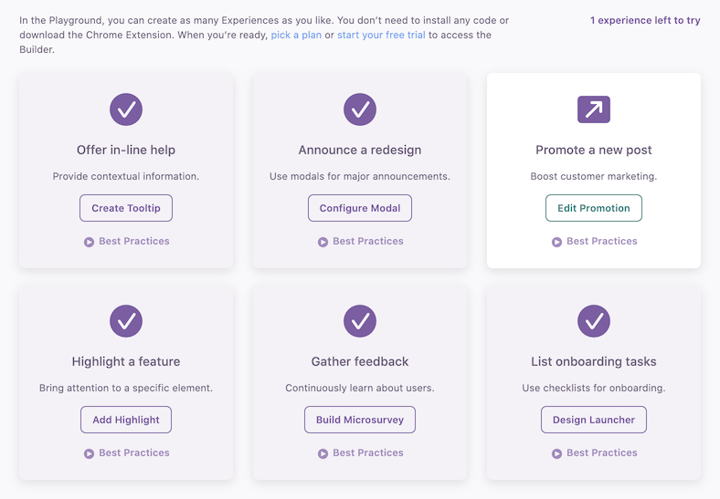The image size is (720, 499).
Task: Click the Configure Modal button
Action: (x=360, y=208)
